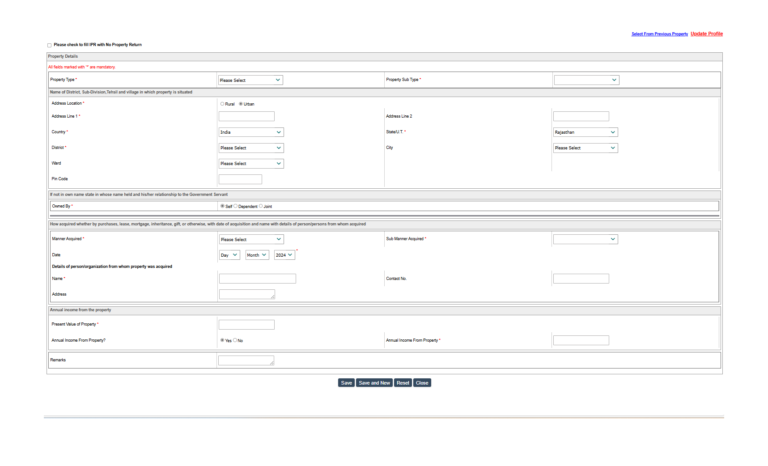
Task: Focus the Present Value of Property field
Action: [x=246, y=324]
